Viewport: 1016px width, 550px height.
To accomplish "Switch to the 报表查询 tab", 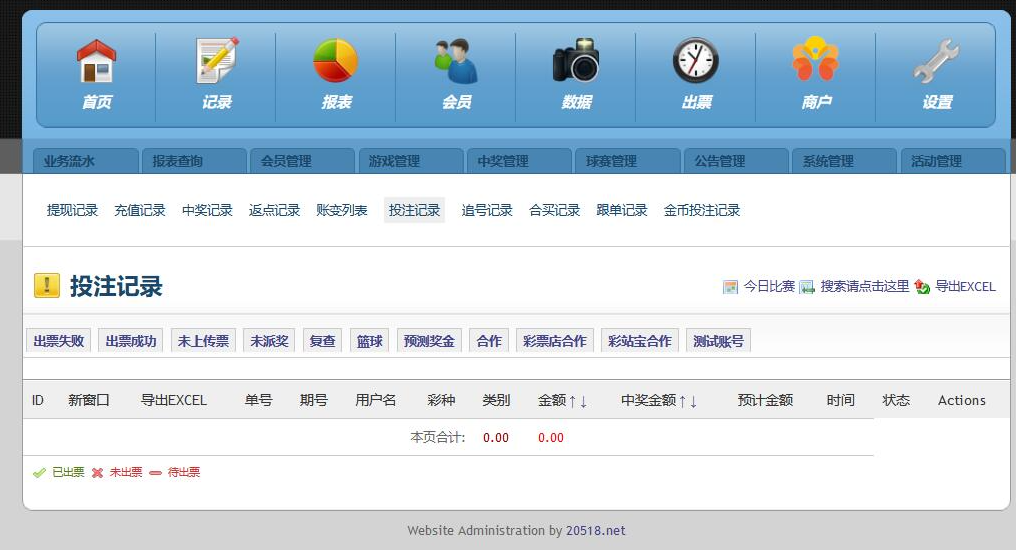I will click(x=194, y=161).
